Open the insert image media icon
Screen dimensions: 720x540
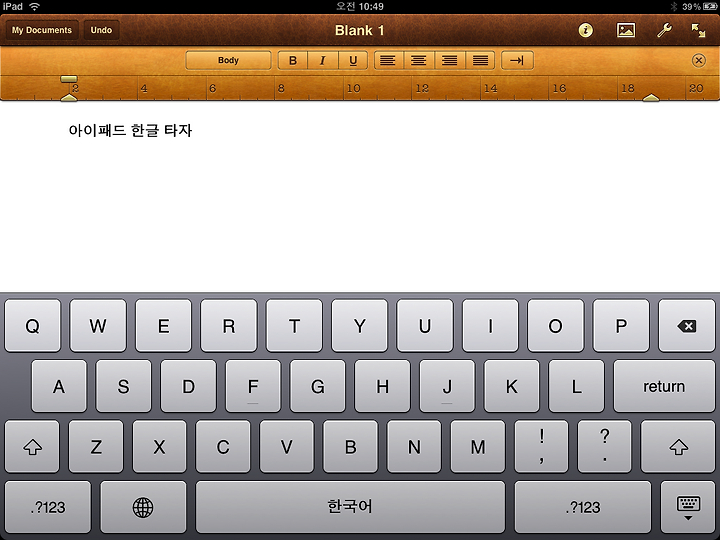point(626,30)
